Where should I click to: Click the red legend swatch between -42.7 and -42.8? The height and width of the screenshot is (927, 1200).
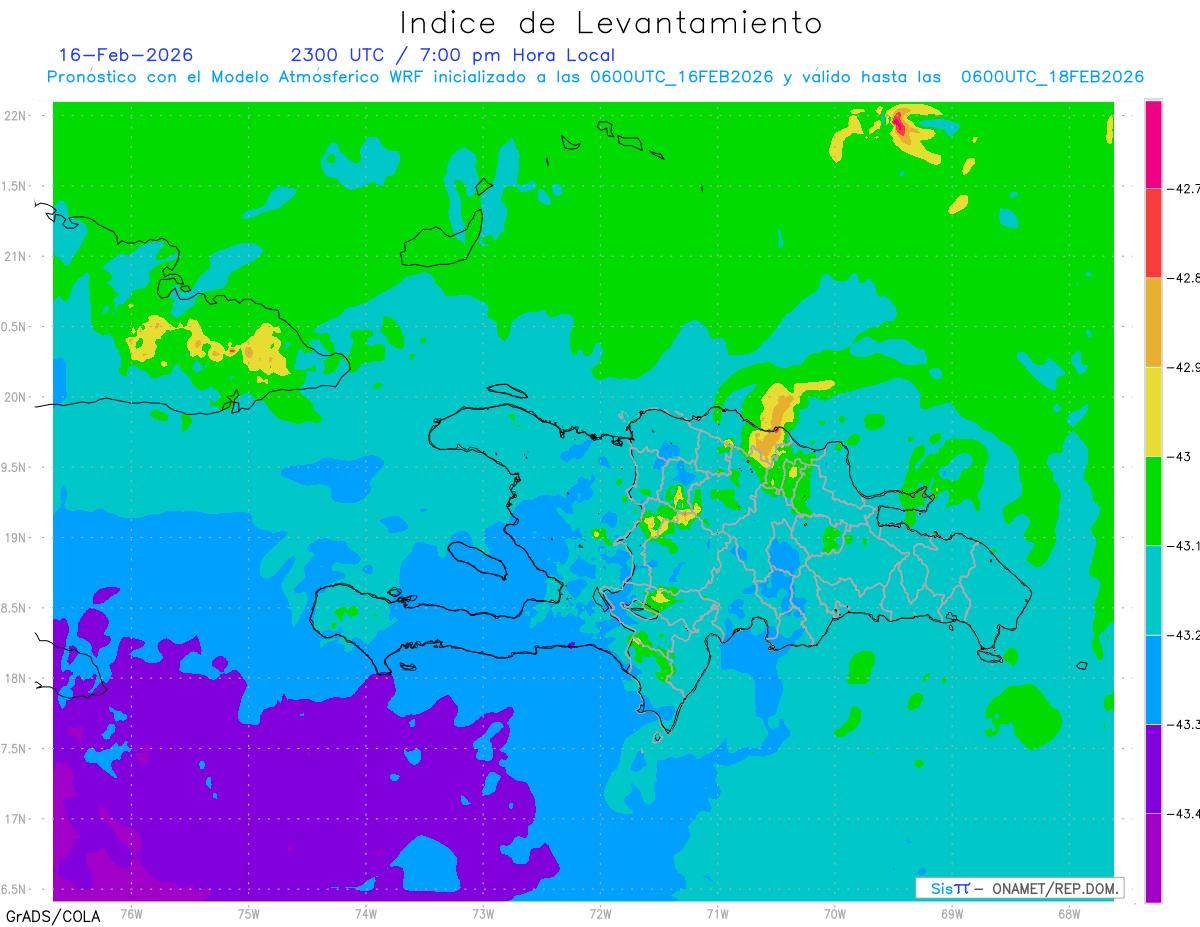pyautogui.click(x=1153, y=232)
